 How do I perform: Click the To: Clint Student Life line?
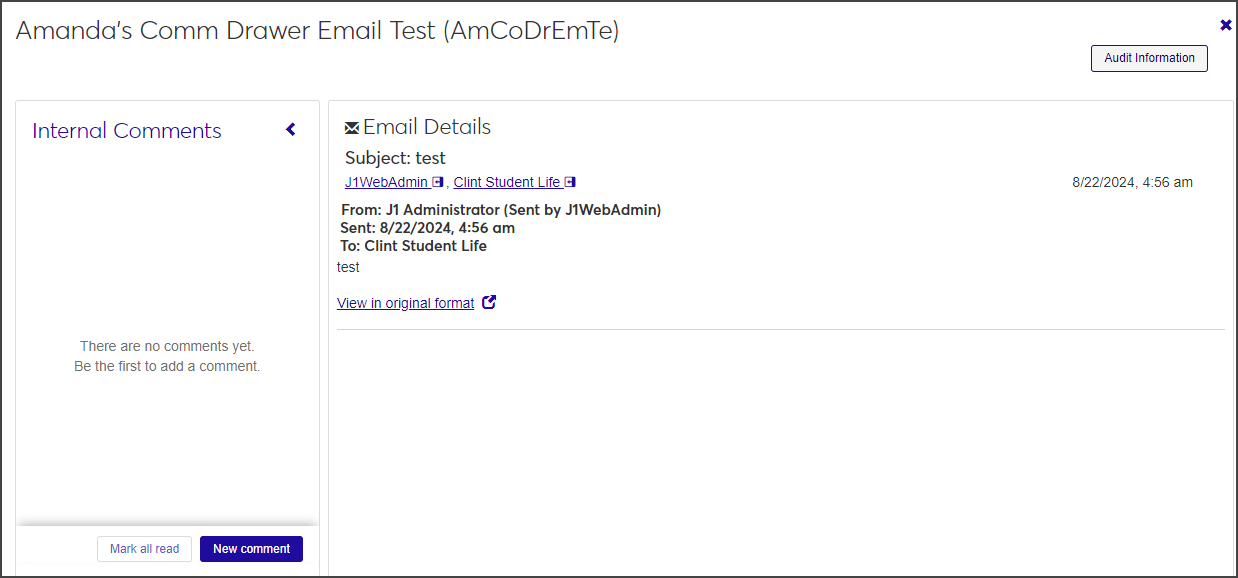coord(413,246)
